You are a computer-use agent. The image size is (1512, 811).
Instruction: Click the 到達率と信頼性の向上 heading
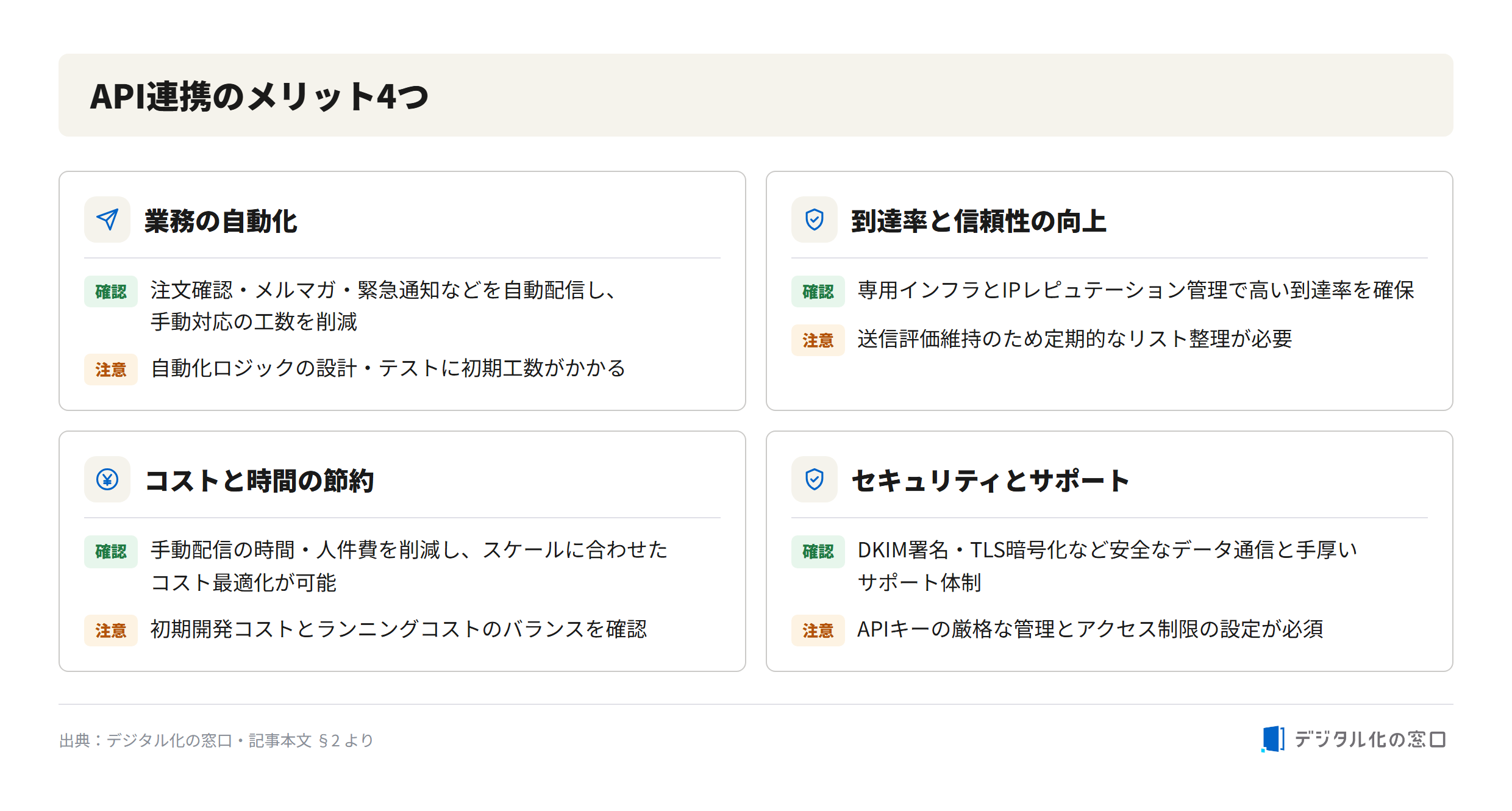pos(979,221)
